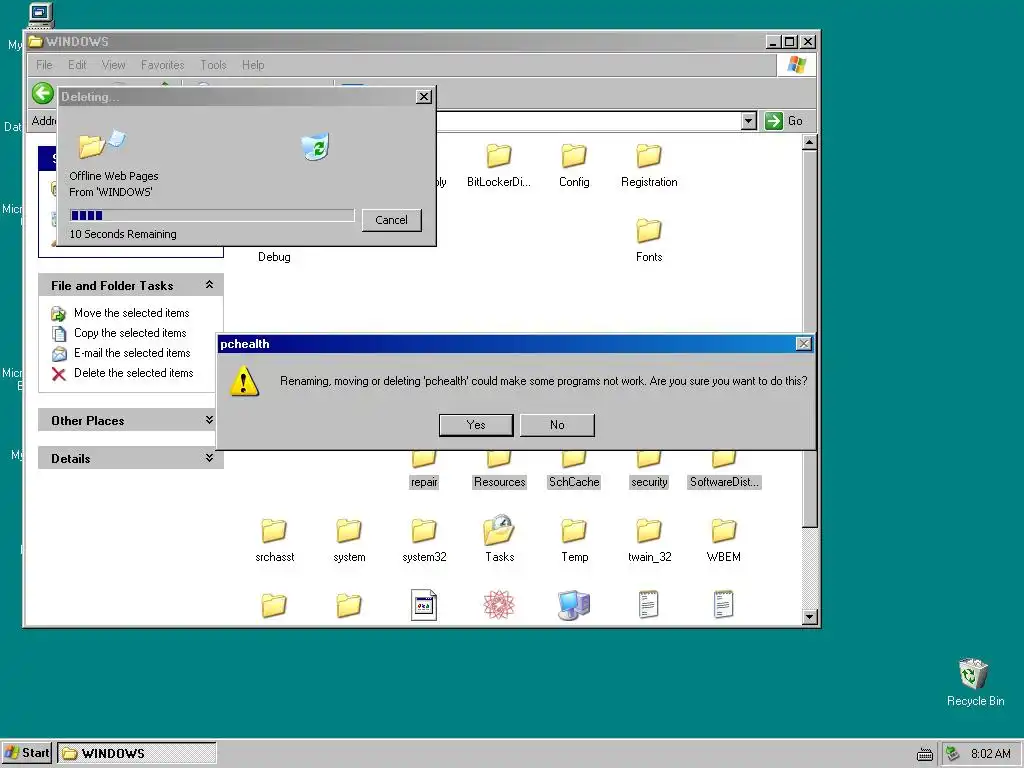
Task: Click the green Go arrow icon
Action: [x=774, y=121]
